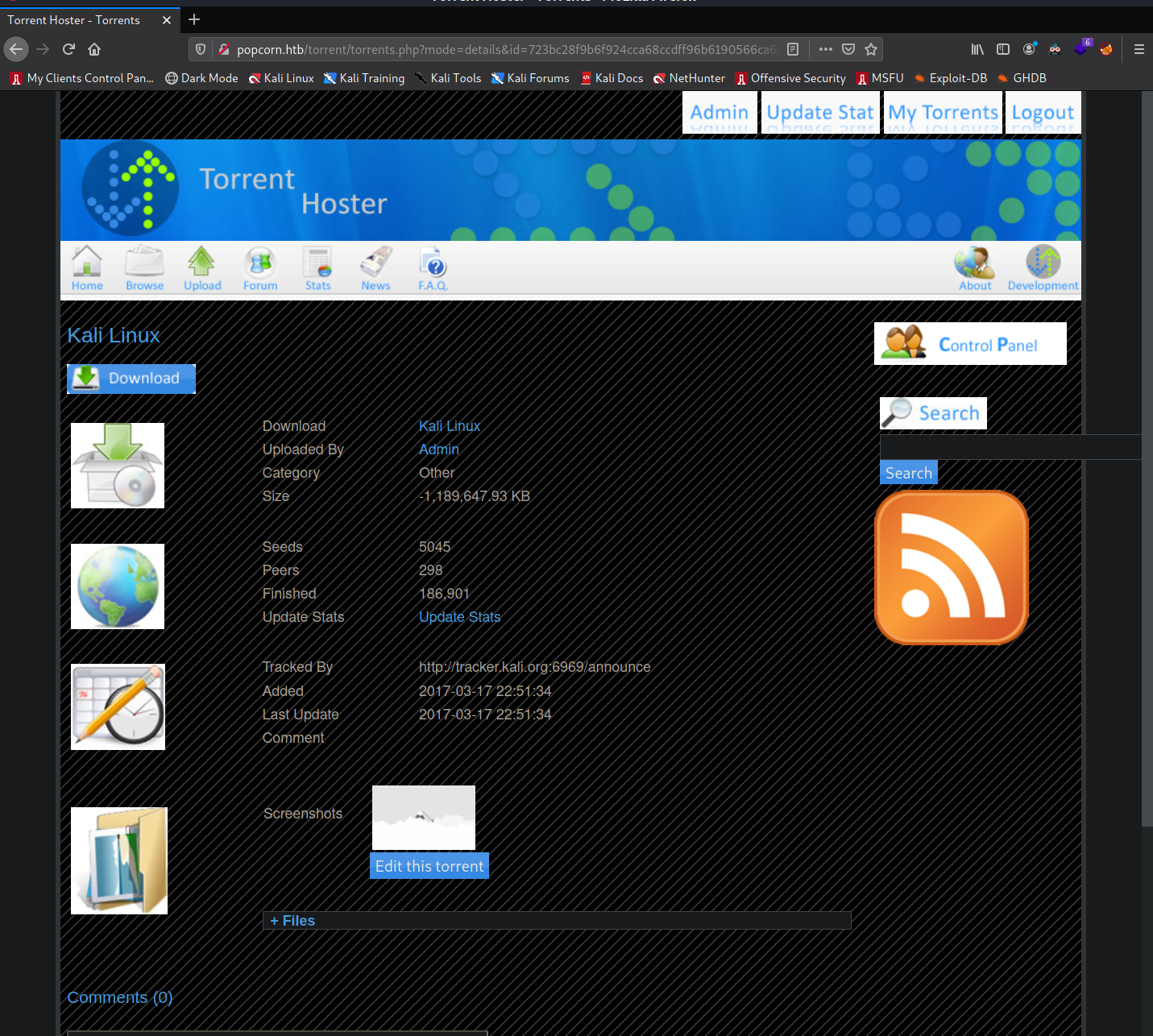Screen dimensions: 1153x1036
Task: Open the MSFU bookmark
Action: [880, 78]
